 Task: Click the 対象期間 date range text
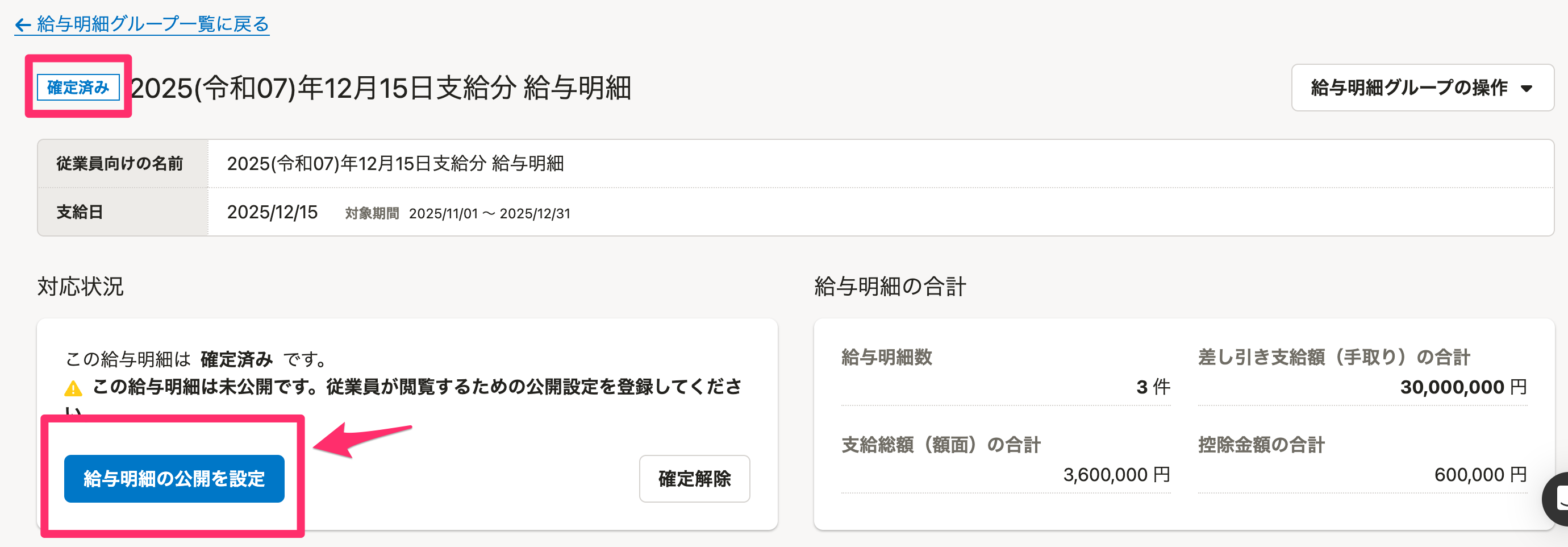pyautogui.click(x=489, y=214)
